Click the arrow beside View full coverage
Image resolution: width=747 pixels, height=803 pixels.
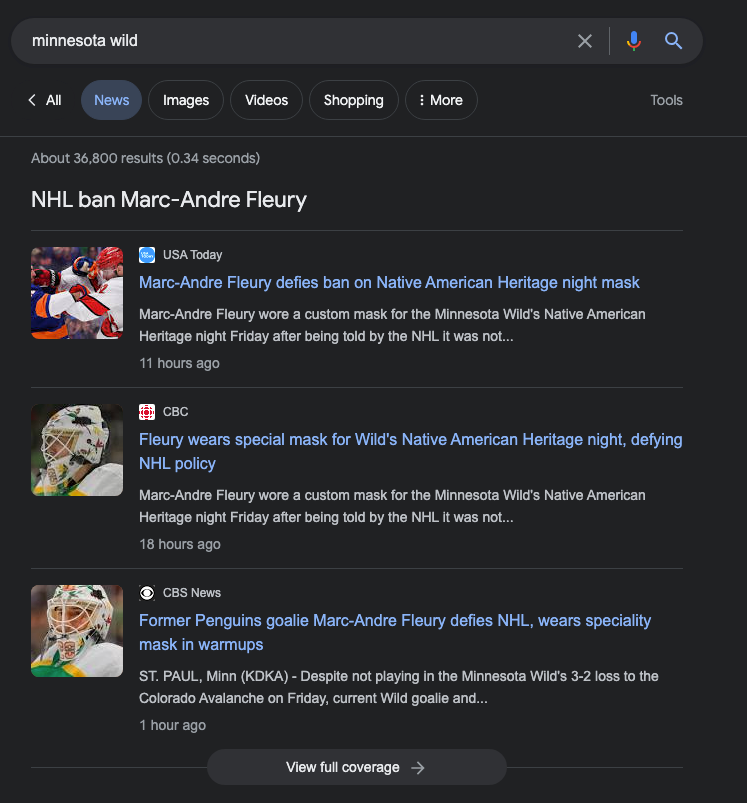pos(418,768)
